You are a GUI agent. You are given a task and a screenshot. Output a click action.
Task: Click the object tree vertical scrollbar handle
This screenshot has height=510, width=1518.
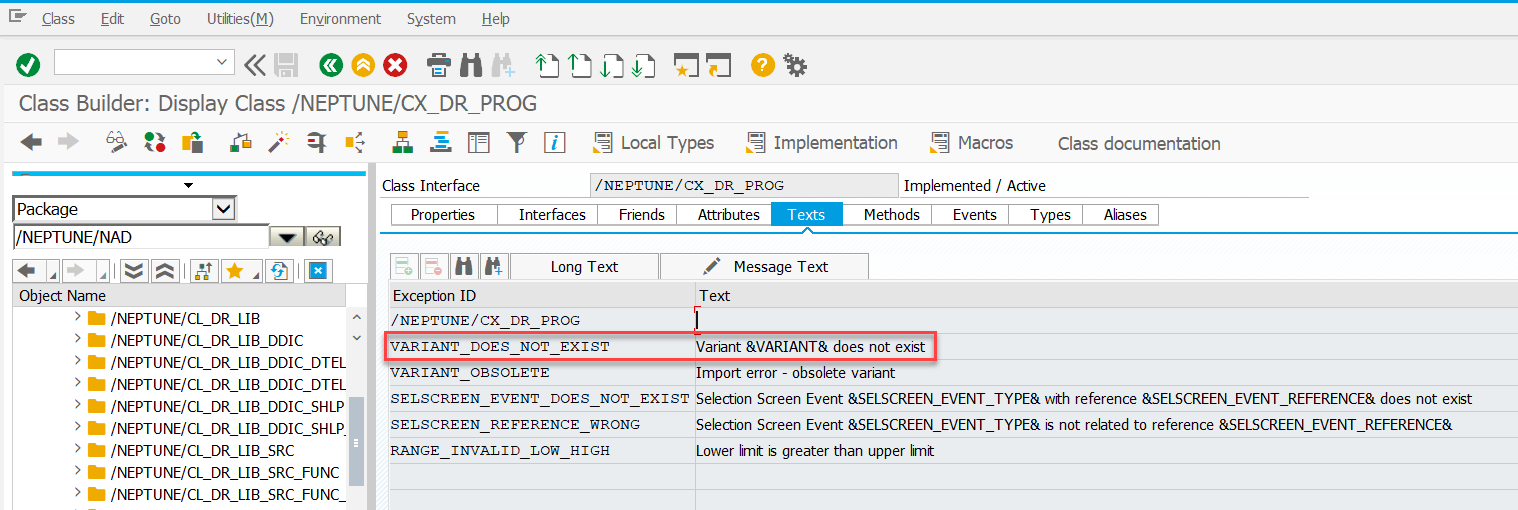point(355,443)
